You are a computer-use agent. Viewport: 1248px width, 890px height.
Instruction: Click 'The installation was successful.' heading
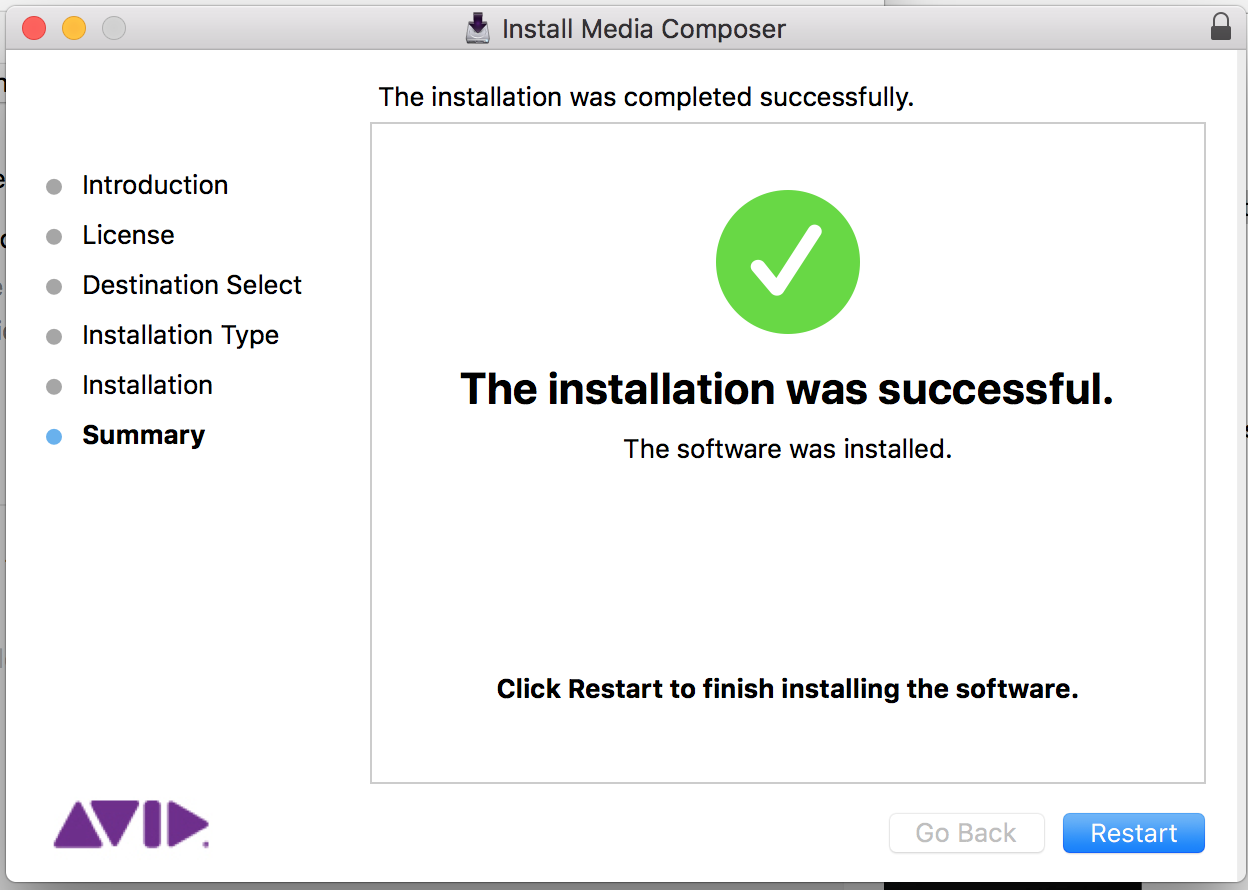click(787, 389)
